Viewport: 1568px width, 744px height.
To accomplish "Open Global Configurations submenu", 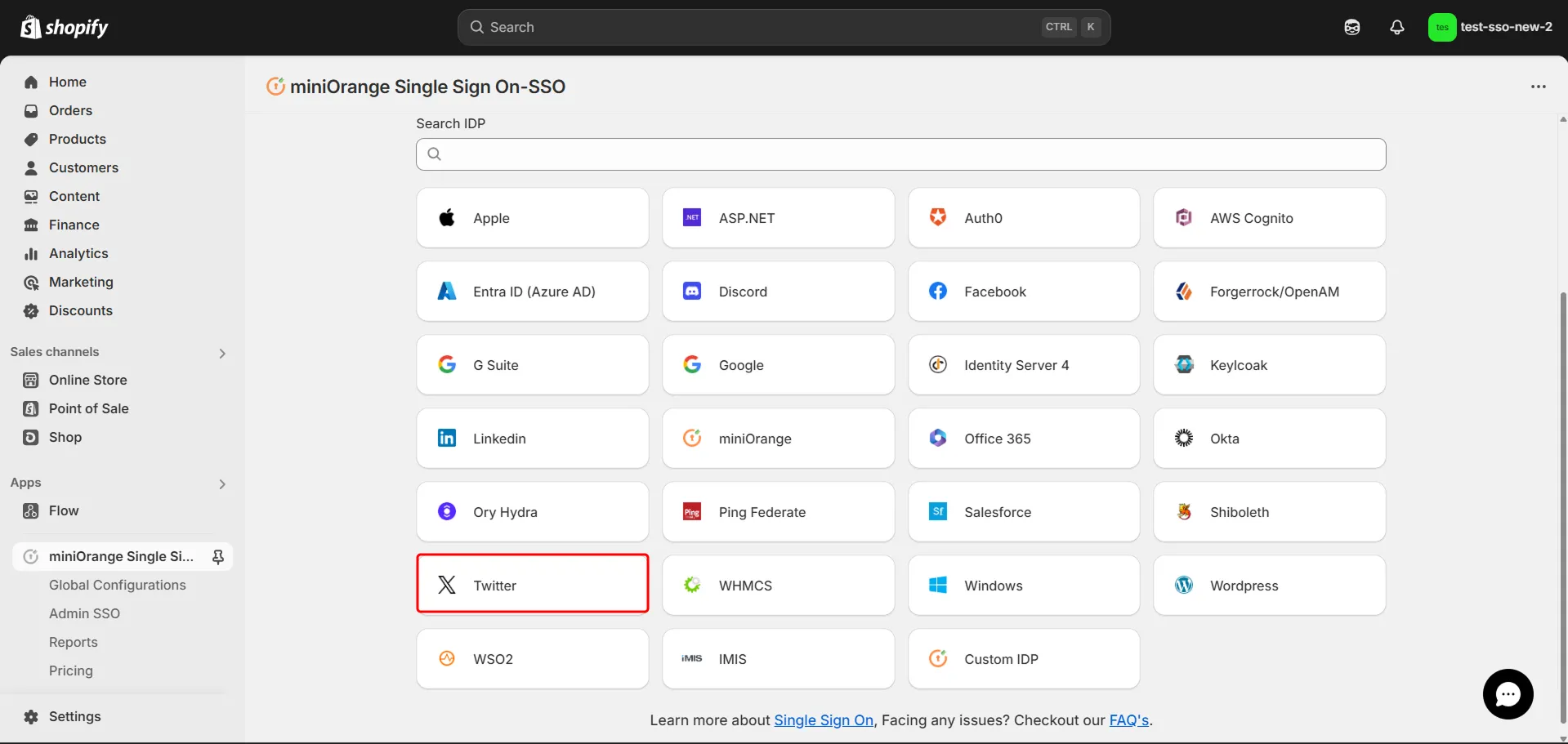I will point(117,585).
